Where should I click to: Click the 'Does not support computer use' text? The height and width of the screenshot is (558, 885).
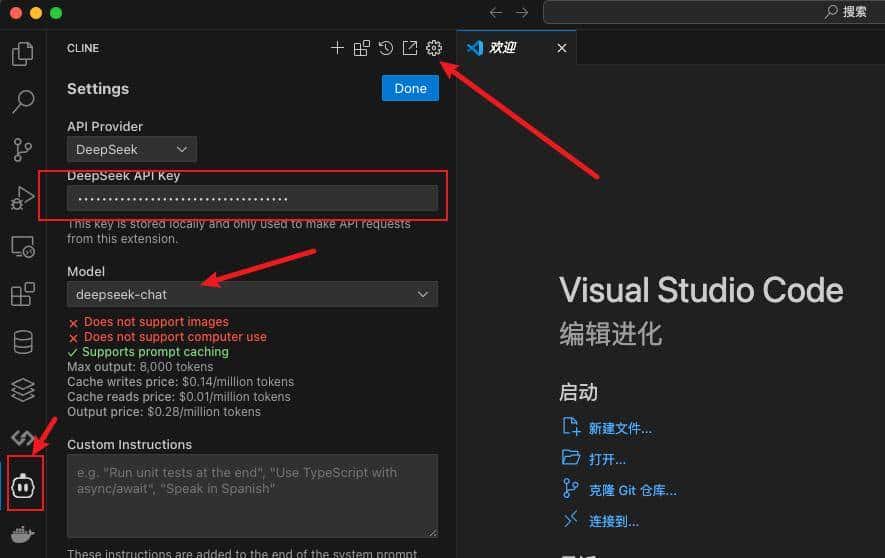point(175,337)
